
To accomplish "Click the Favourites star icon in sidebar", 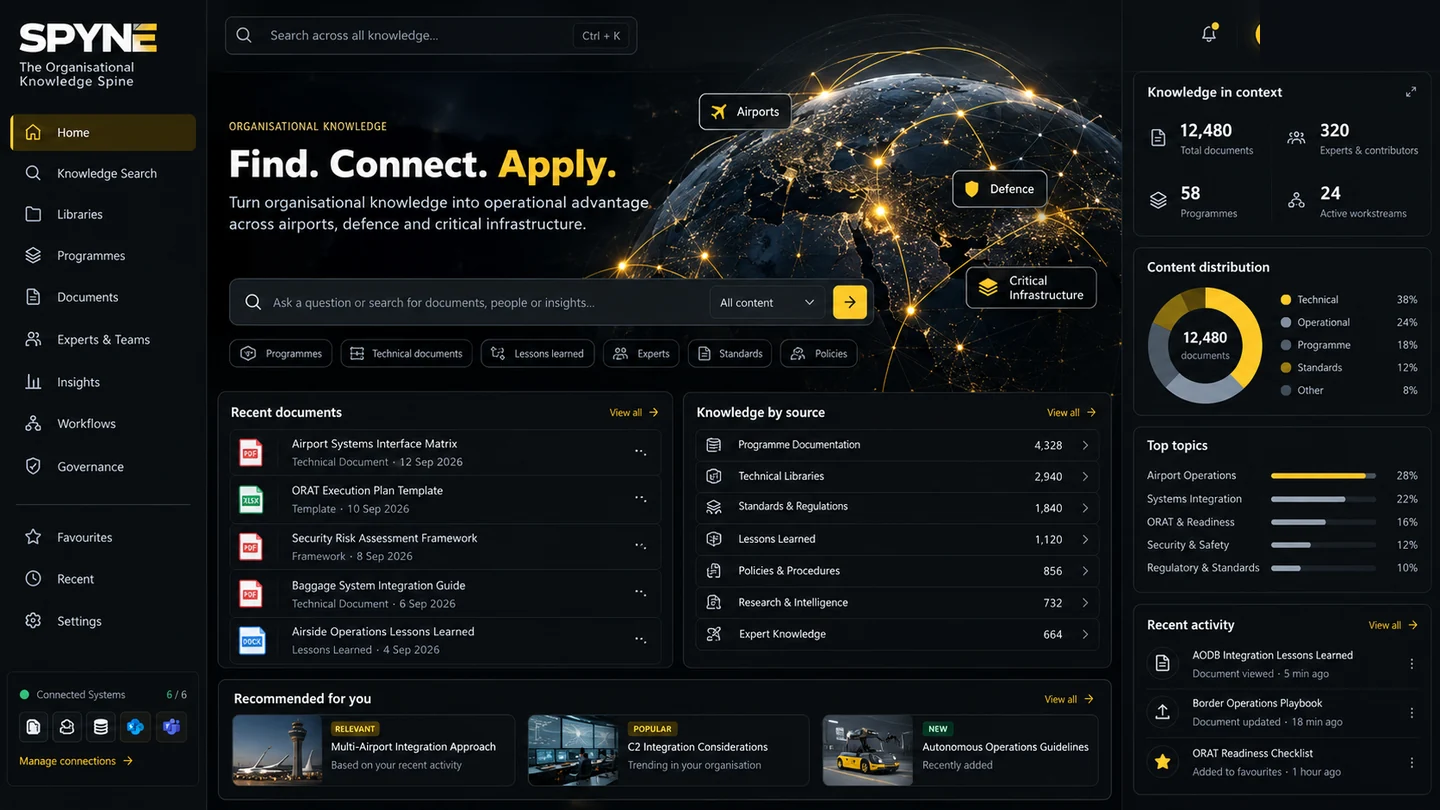I will (33, 537).
